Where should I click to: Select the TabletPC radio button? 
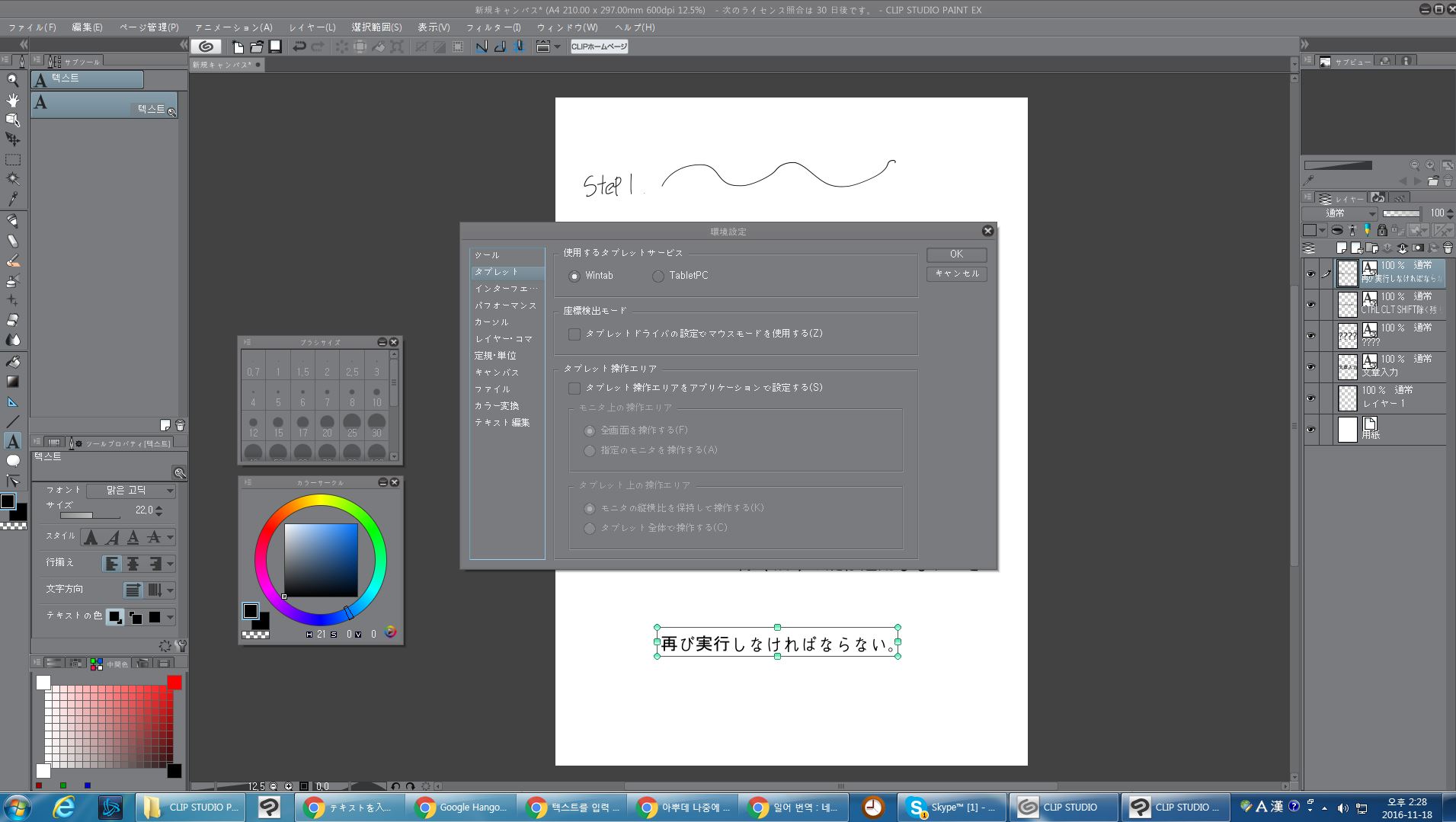coord(658,277)
